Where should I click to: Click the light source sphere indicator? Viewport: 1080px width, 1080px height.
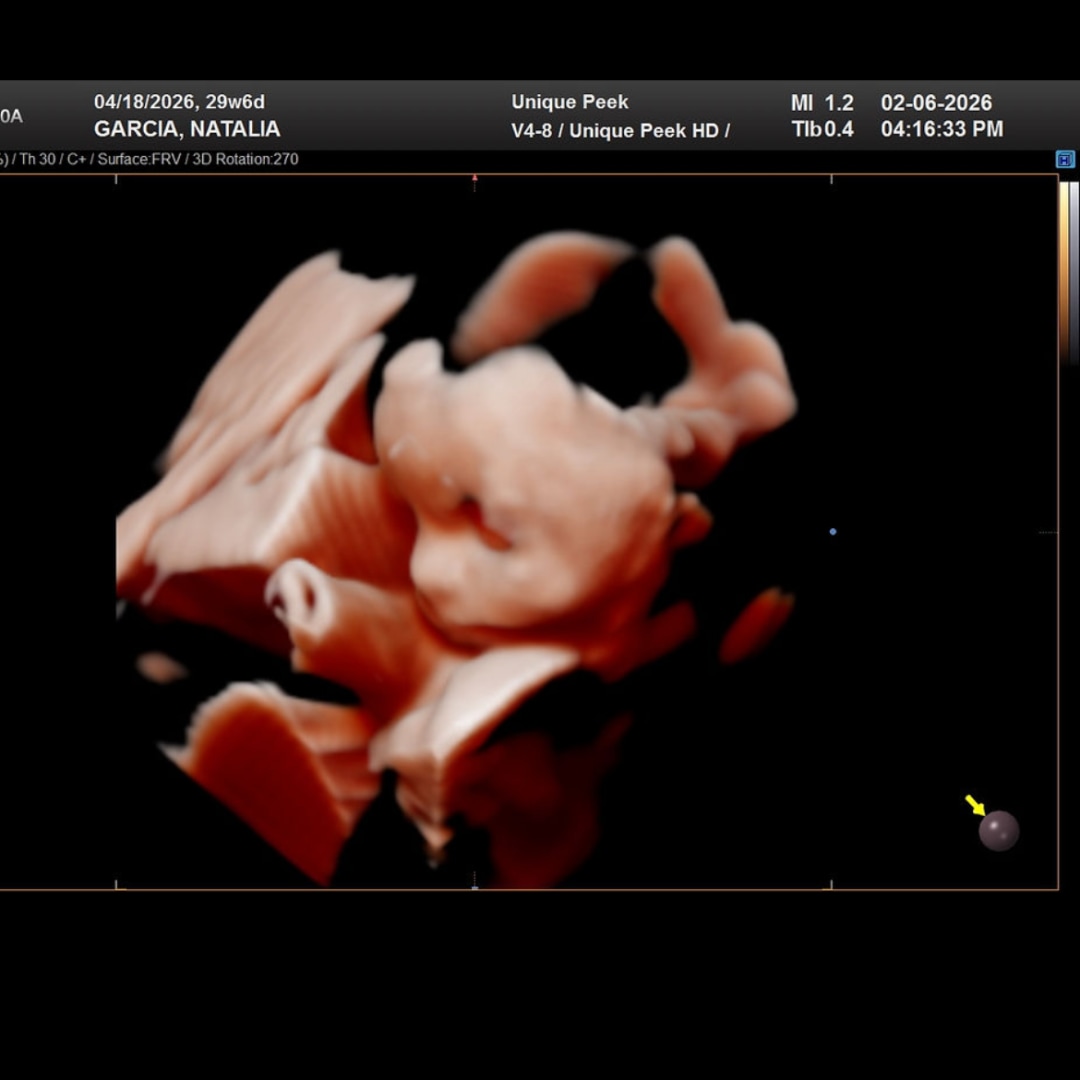coord(998,831)
